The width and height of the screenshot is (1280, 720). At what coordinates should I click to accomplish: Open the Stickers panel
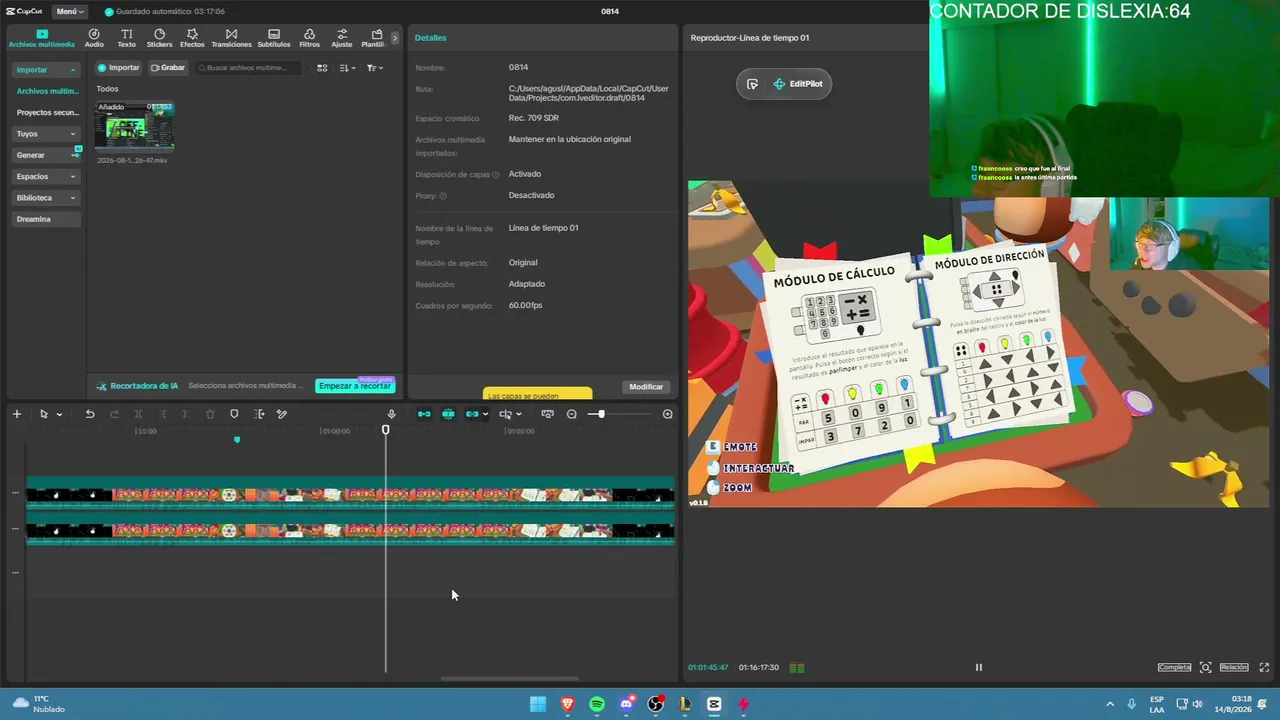[159, 38]
